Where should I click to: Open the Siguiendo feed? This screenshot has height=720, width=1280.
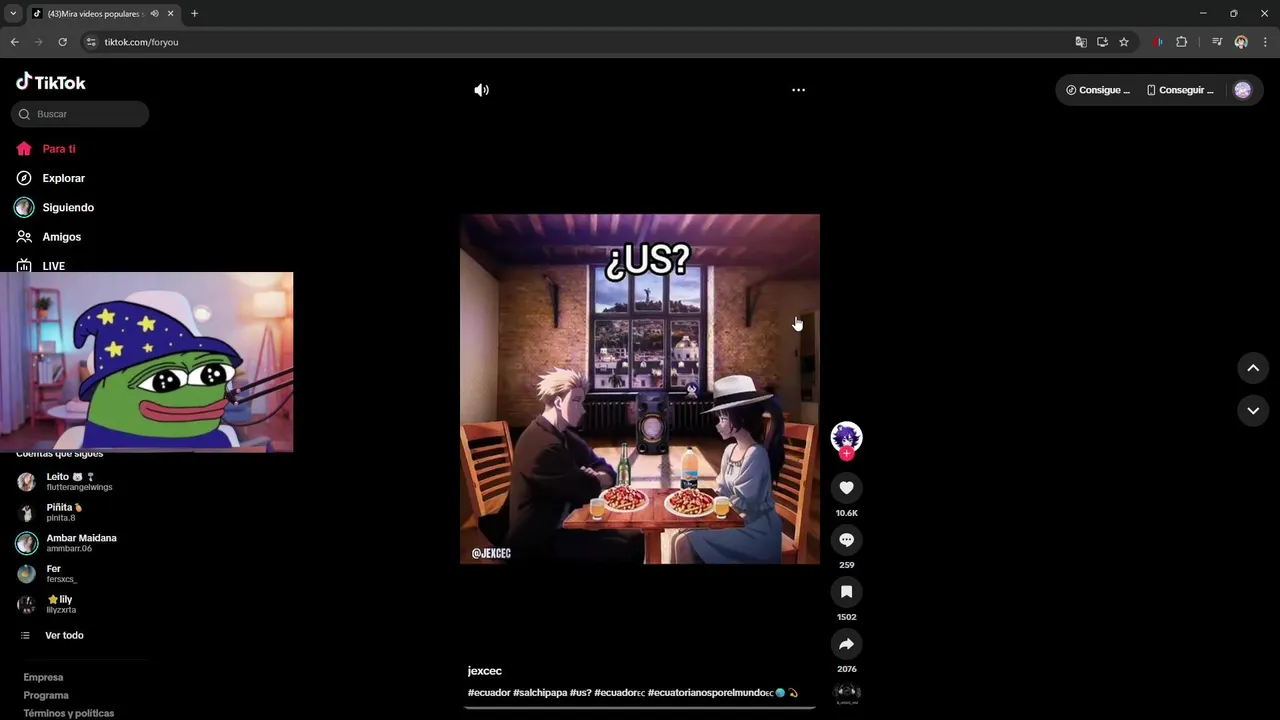(x=55, y=208)
